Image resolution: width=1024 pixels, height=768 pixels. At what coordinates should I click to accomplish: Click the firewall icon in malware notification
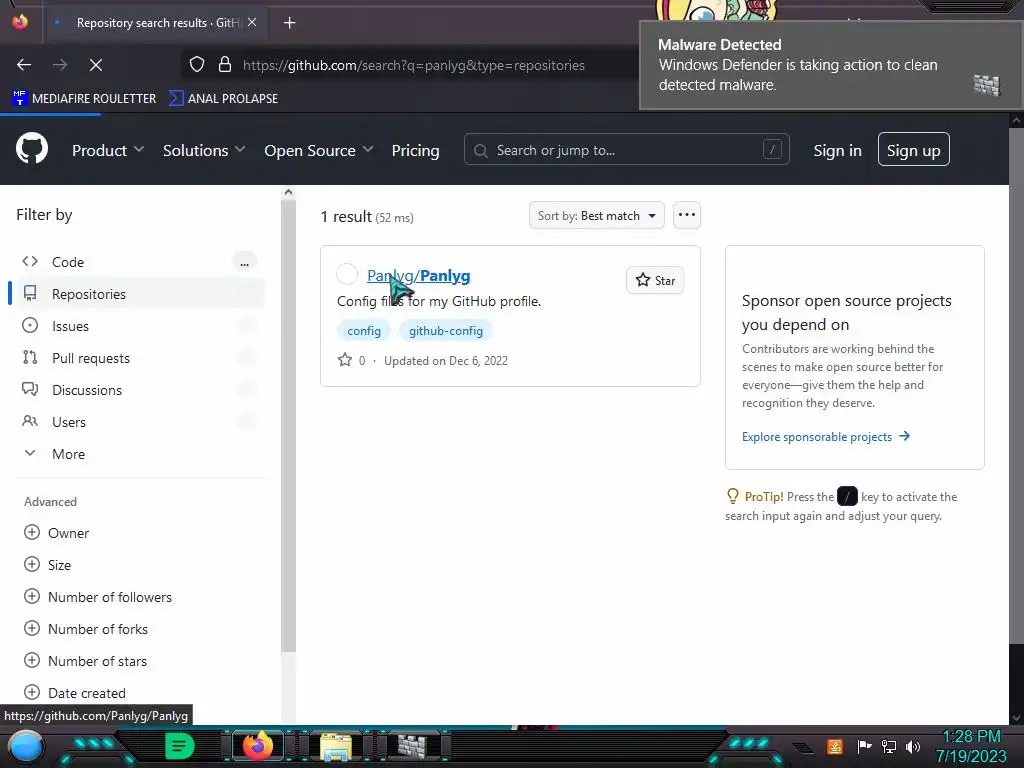(987, 85)
